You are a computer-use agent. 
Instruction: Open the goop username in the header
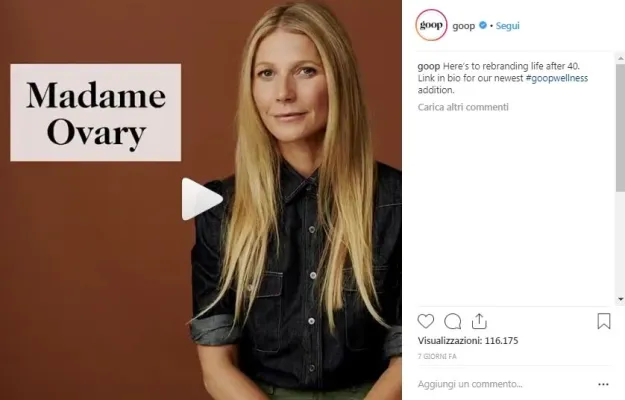point(464,26)
